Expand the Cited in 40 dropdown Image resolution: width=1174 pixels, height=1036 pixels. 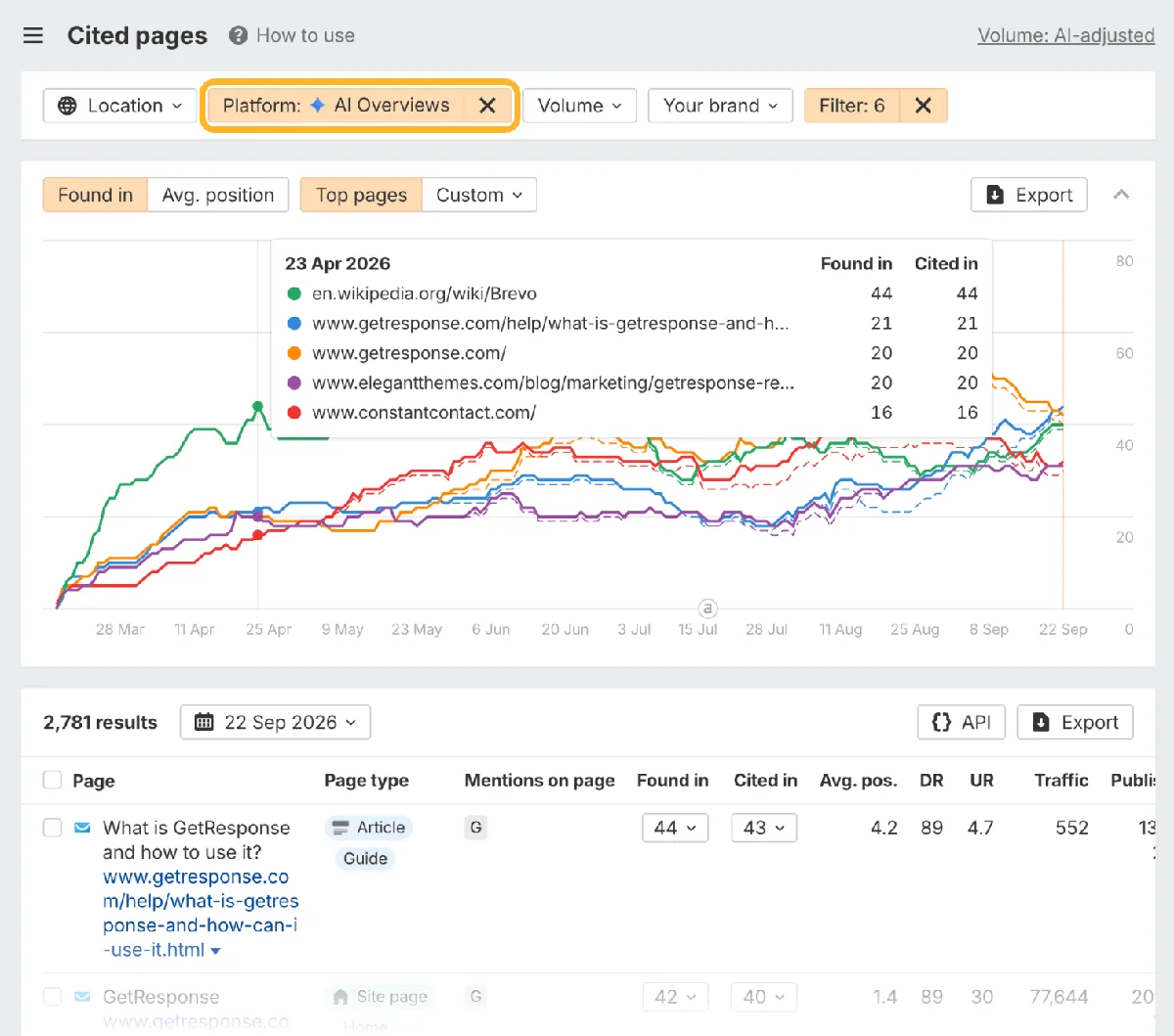tap(764, 997)
